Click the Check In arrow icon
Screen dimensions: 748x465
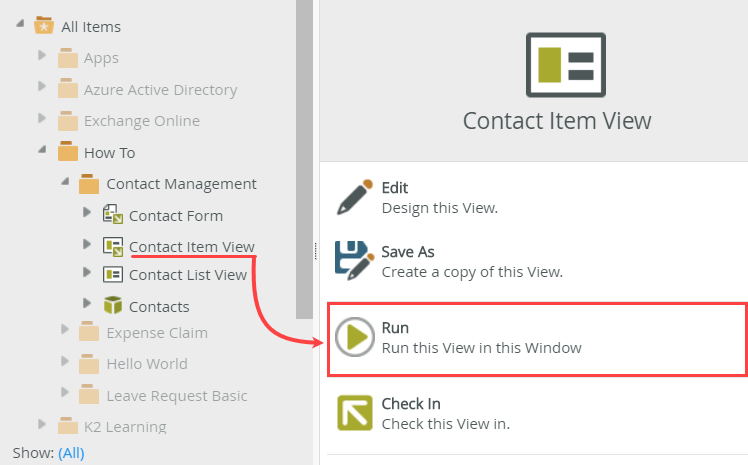(x=355, y=413)
